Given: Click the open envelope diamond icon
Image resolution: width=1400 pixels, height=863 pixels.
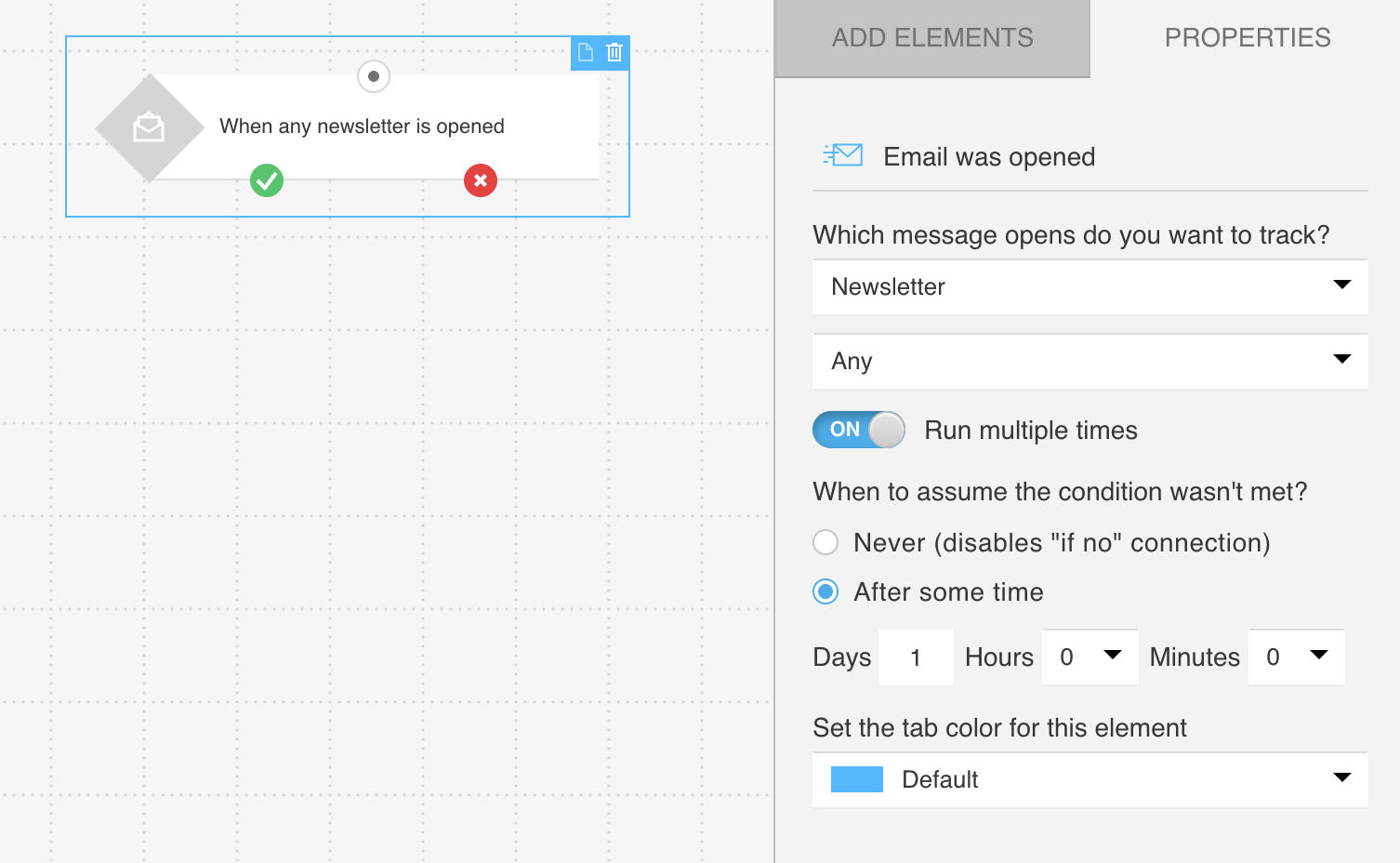Looking at the screenshot, I should pyautogui.click(x=149, y=127).
